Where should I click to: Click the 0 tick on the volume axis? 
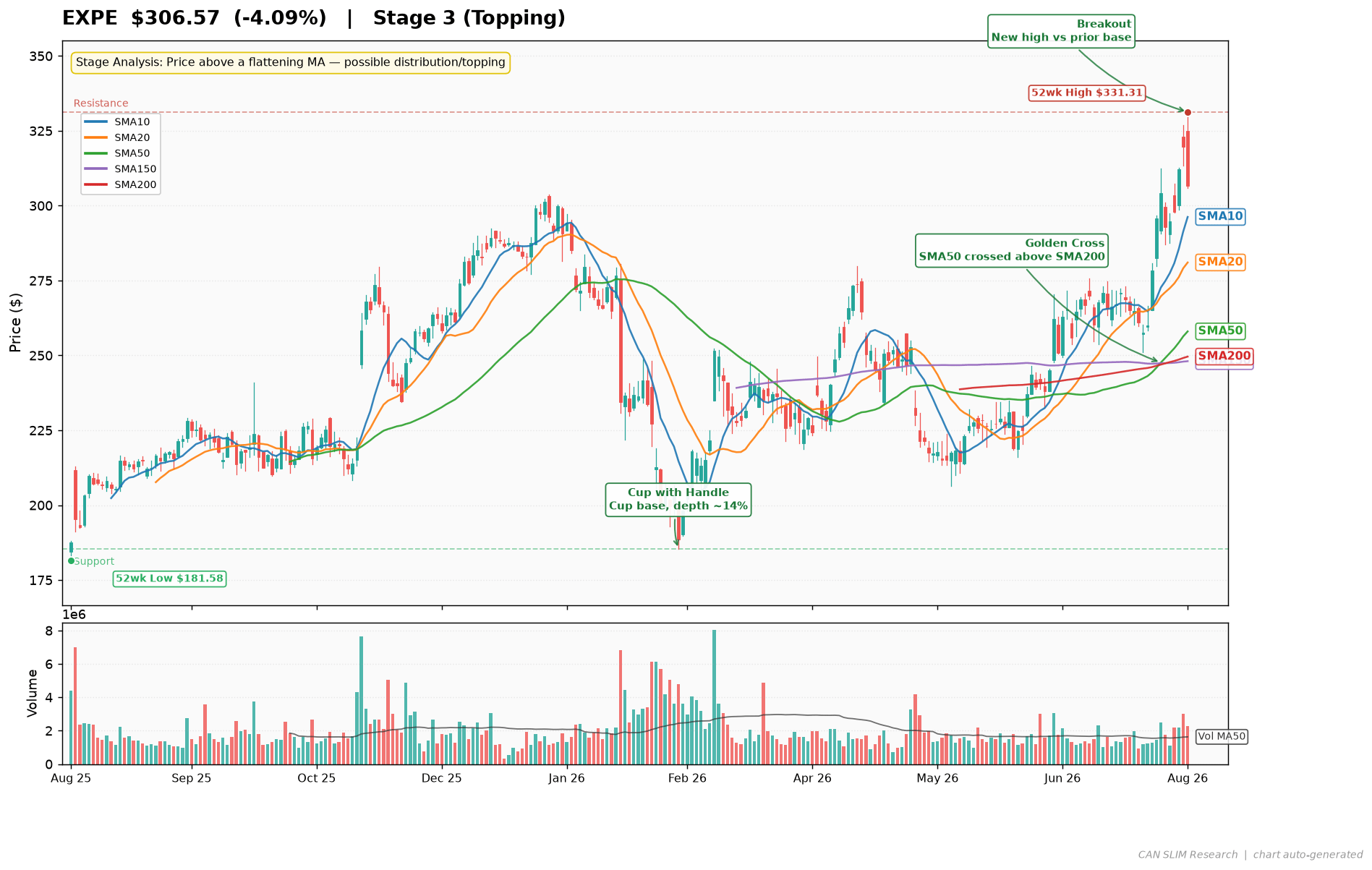(x=49, y=764)
